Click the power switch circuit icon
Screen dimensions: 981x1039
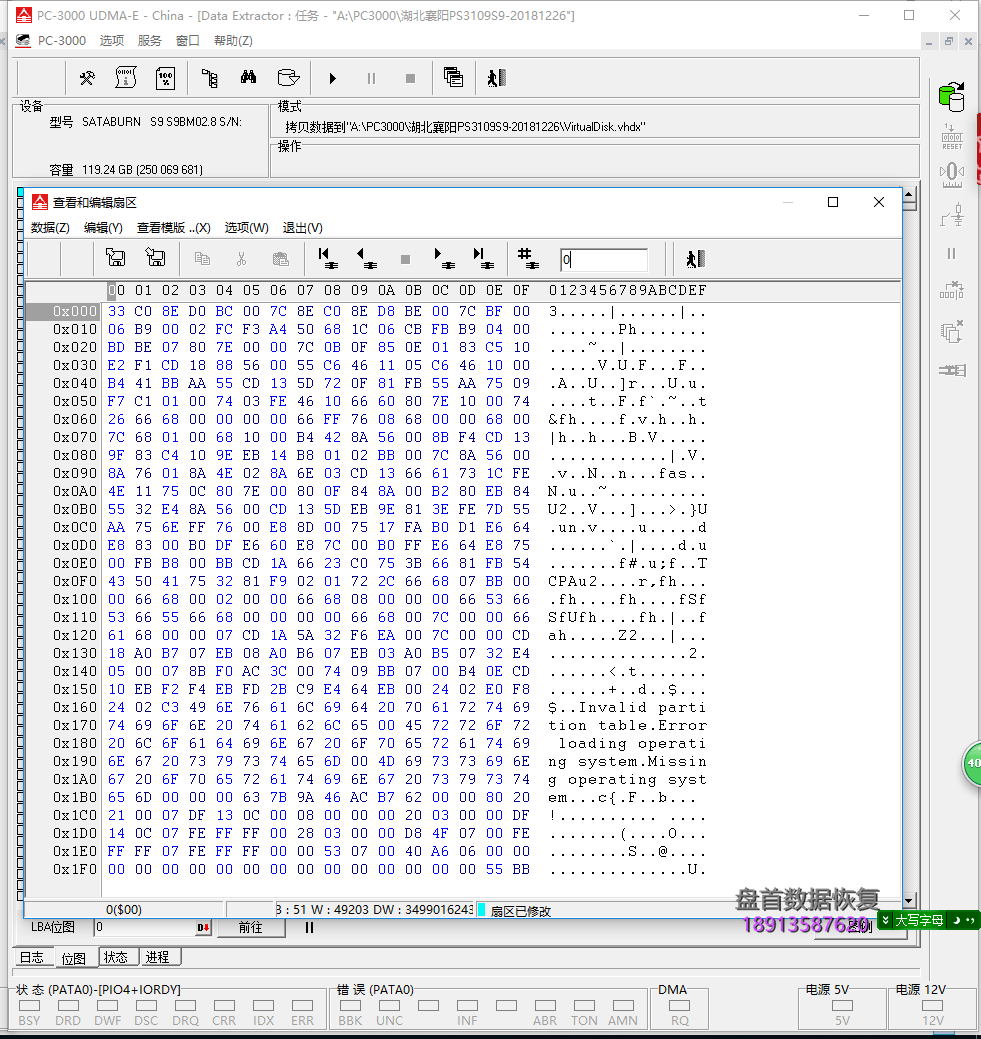(x=952, y=215)
